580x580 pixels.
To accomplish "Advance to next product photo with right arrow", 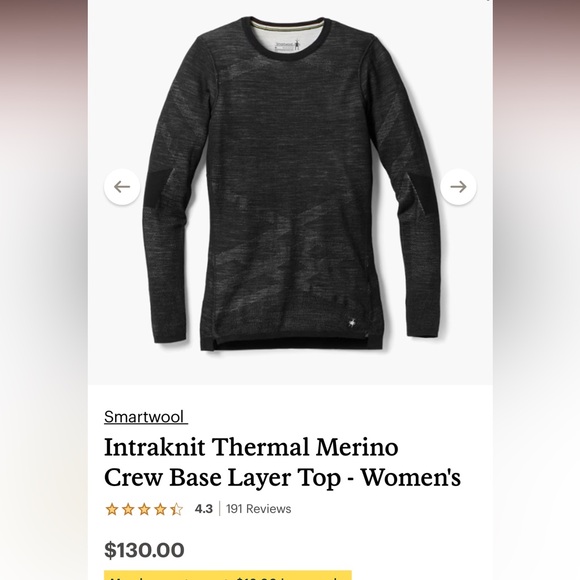I will click(458, 187).
